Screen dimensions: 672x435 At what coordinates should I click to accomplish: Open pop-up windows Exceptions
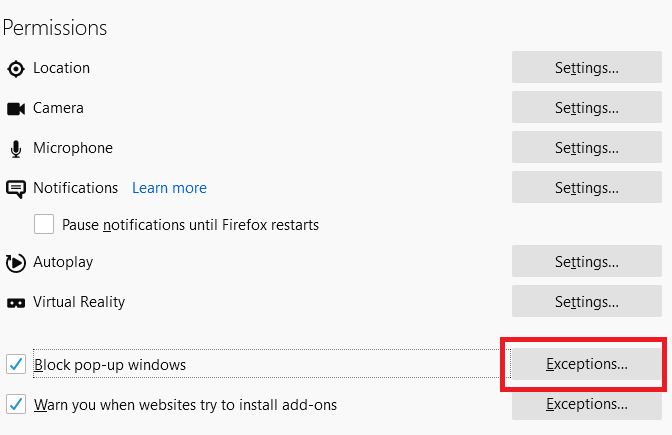coord(587,365)
